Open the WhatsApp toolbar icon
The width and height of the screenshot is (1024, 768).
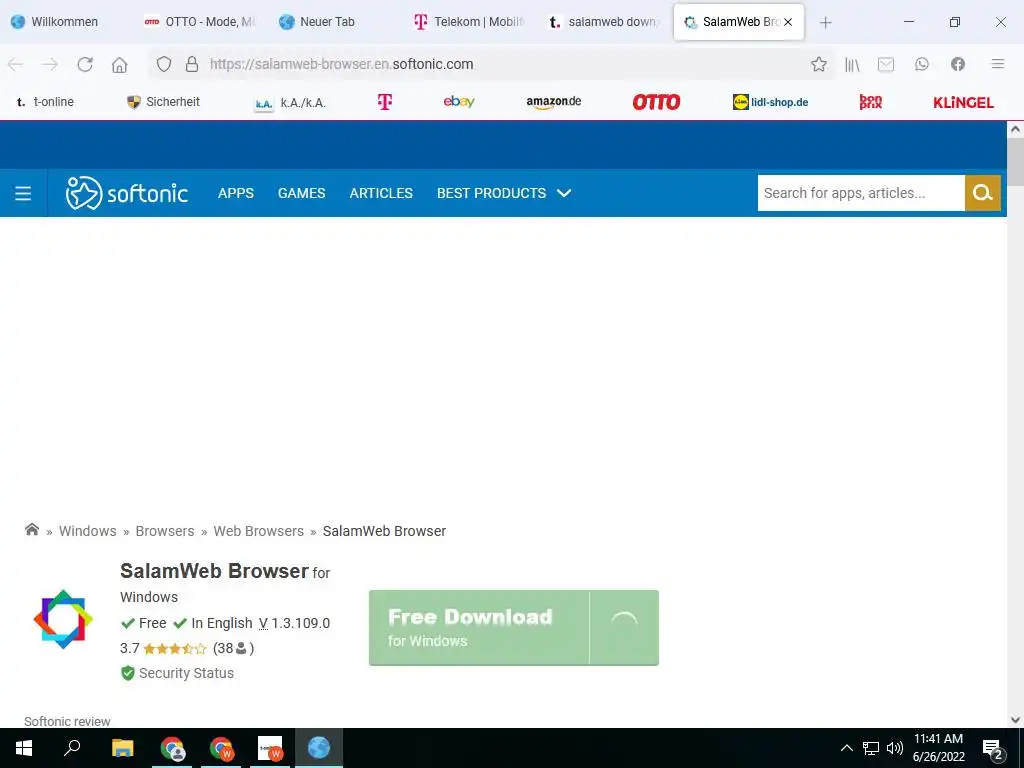coord(921,64)
